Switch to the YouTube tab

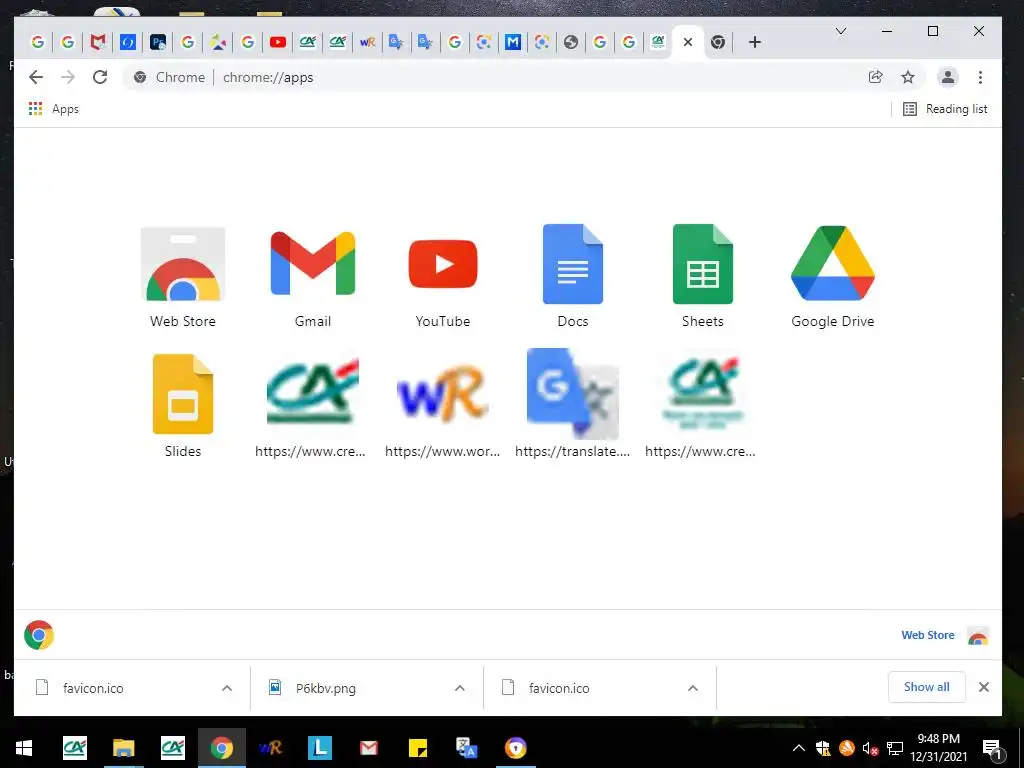point(278,42)
